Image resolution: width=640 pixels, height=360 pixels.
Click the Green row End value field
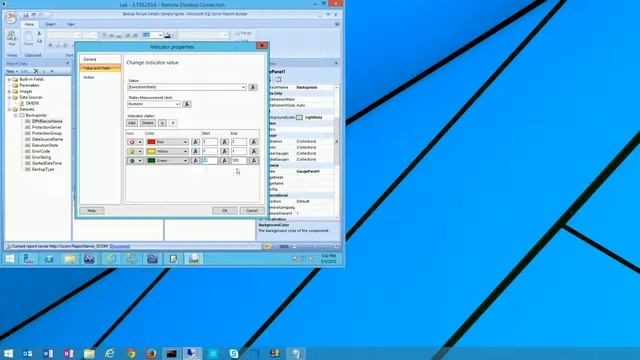coord(239,160)
